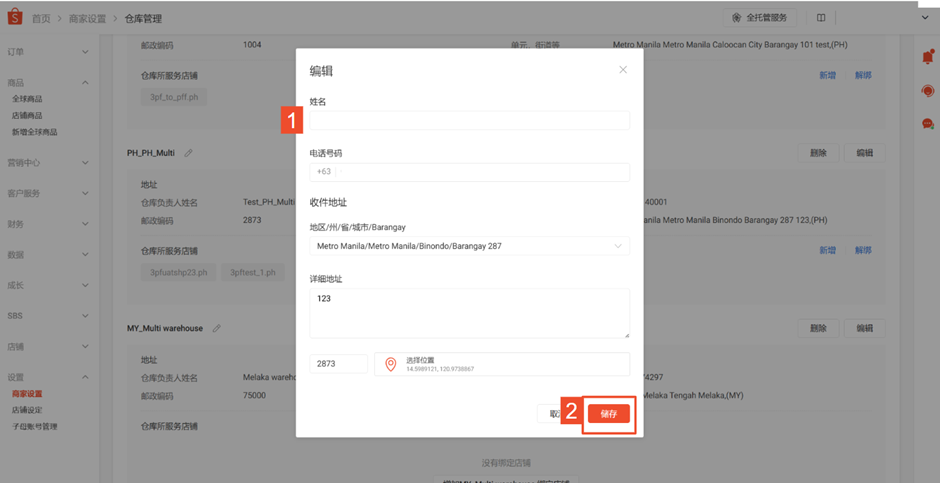
Task: Expand the SBS sidebar section
Action: 49,316
